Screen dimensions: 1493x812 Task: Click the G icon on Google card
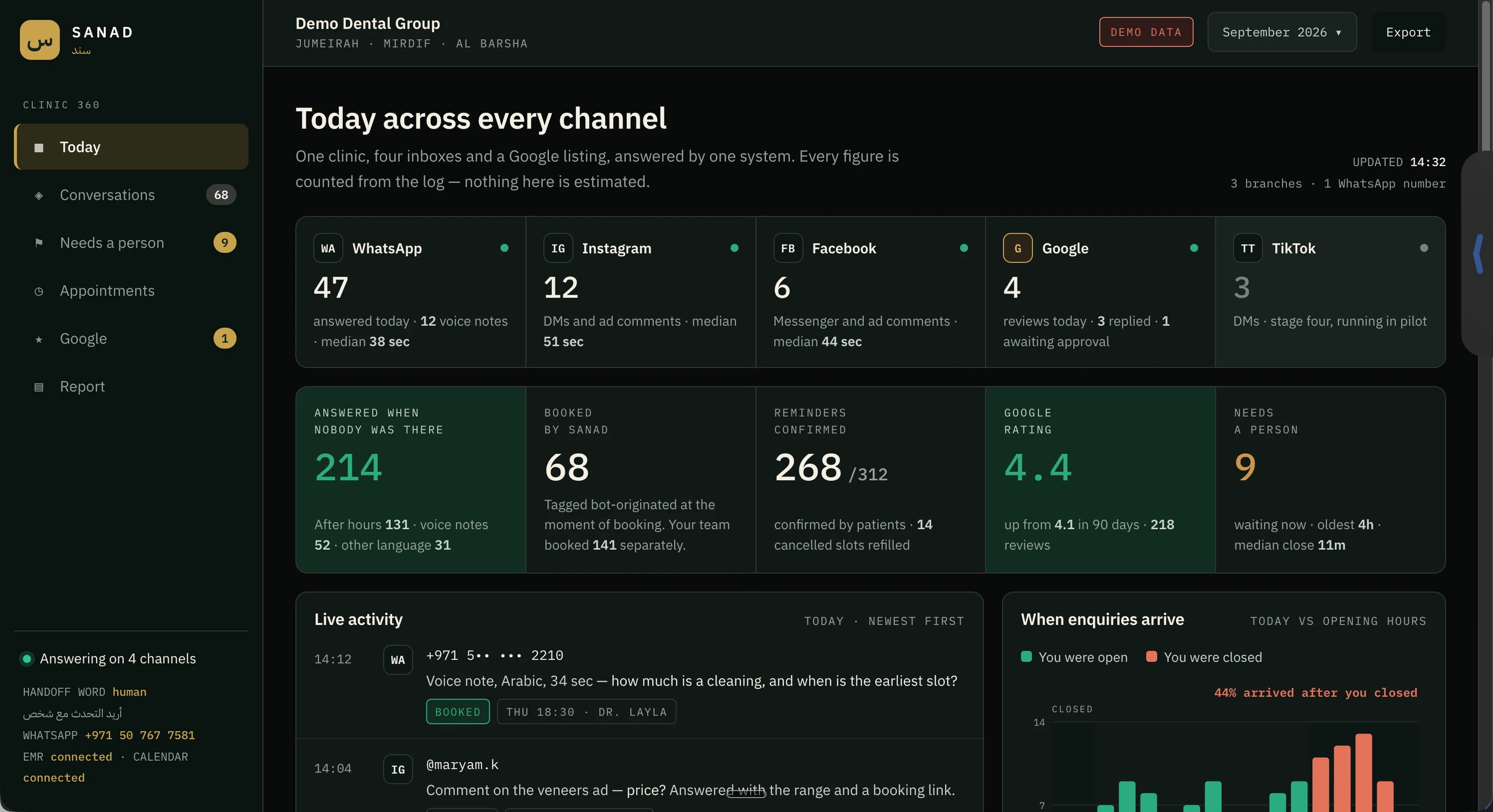click(x=1018, y=248)
